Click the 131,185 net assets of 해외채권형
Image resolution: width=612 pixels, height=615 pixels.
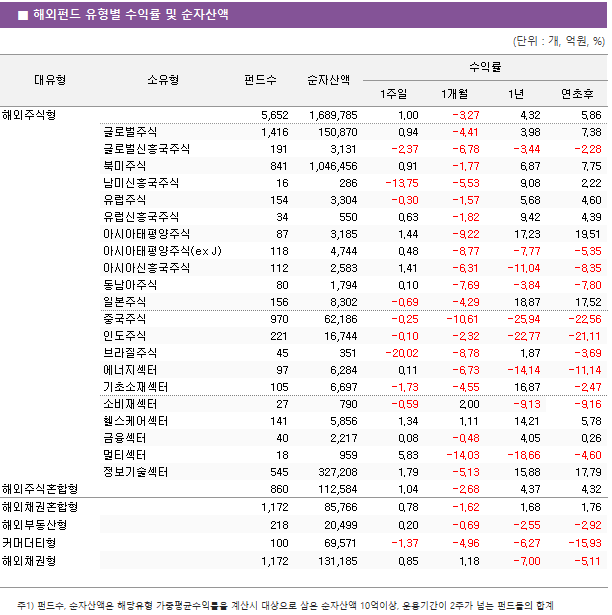point(338,561)
